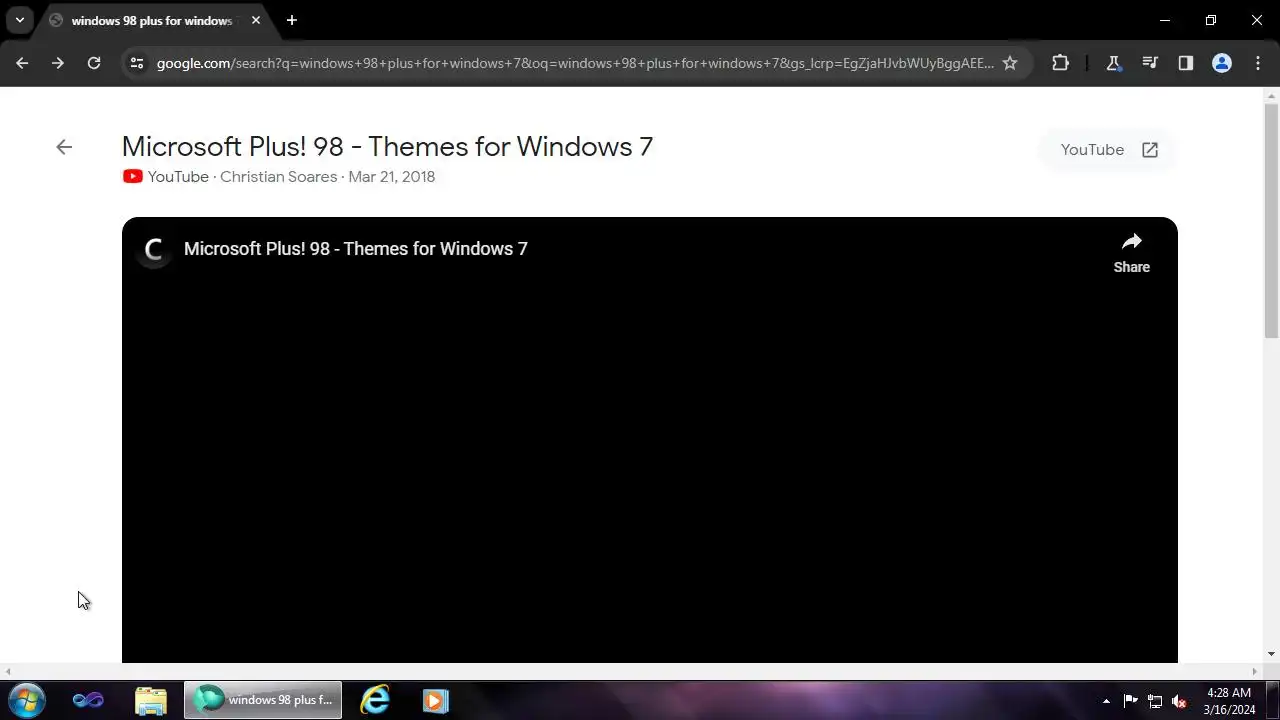Viewport: 1280px width, 720px height.
Task: Open Windows Media Player from taskbar
Action: pyautogui.click(x=435, y=700)
